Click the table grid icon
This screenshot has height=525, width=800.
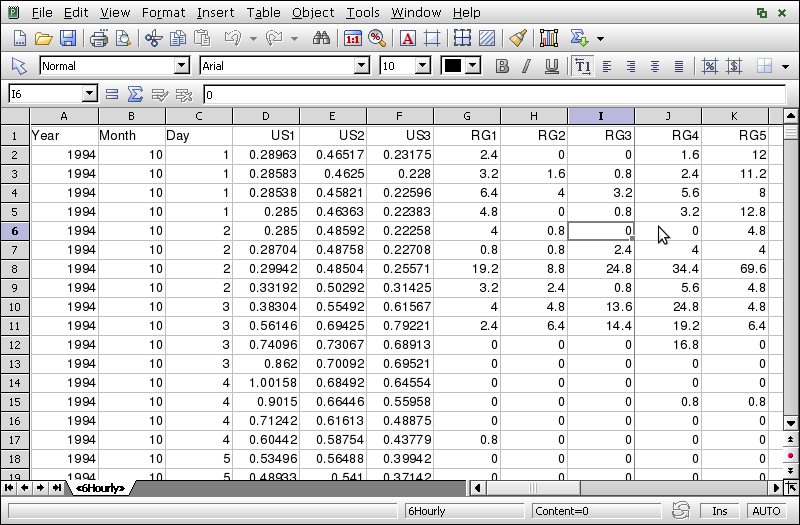(462, 38)
